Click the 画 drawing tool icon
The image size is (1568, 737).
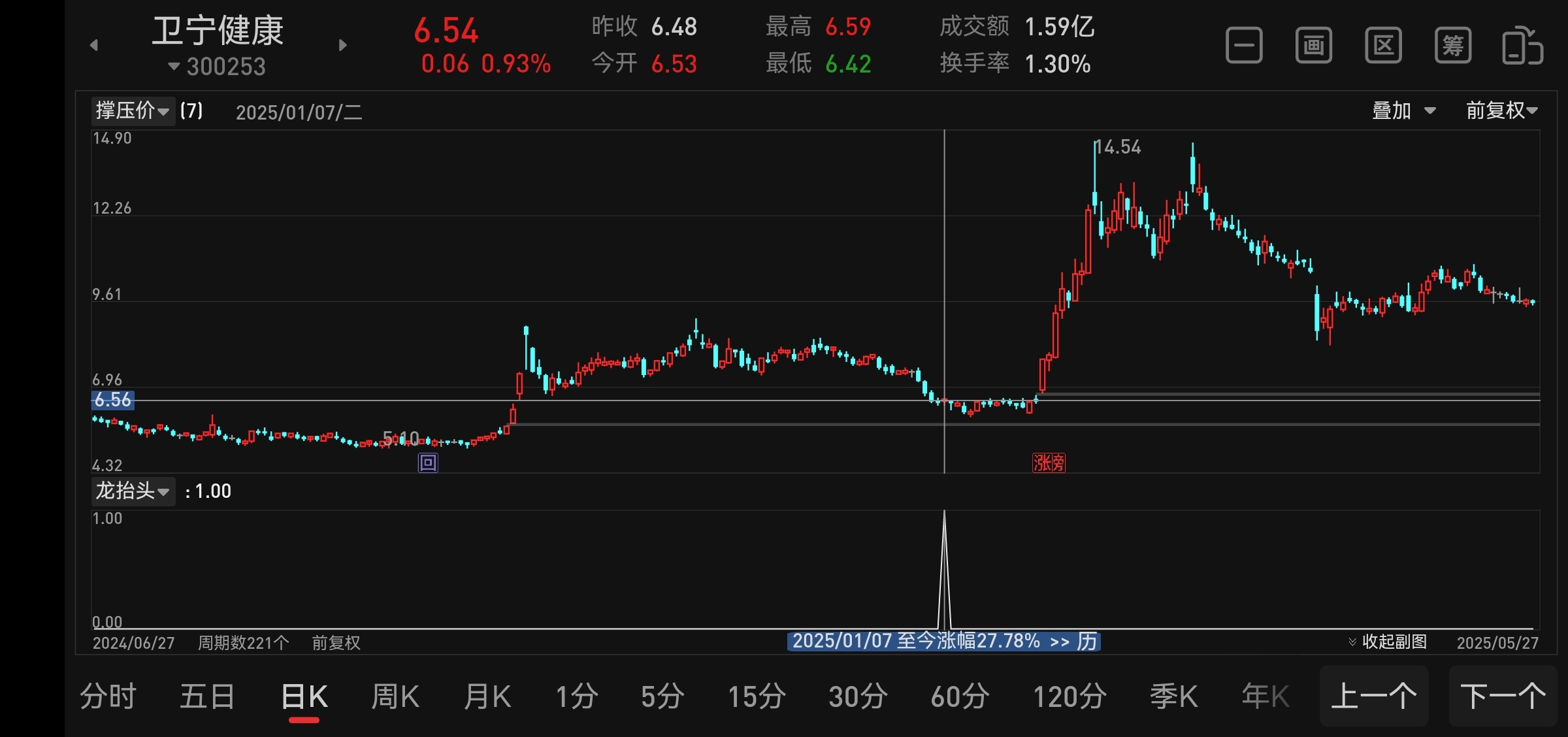[x=1314, y=46]
